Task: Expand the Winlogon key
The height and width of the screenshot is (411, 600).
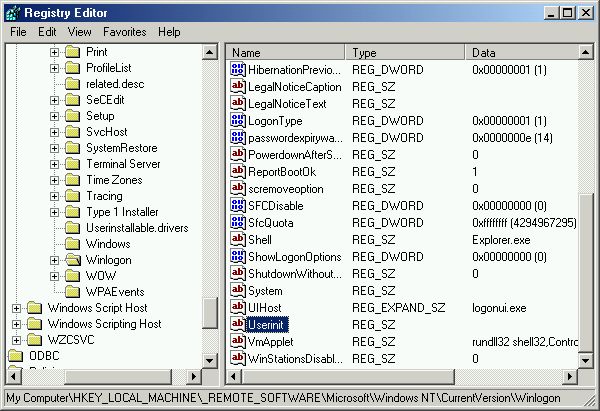Action: pos(54,260)
